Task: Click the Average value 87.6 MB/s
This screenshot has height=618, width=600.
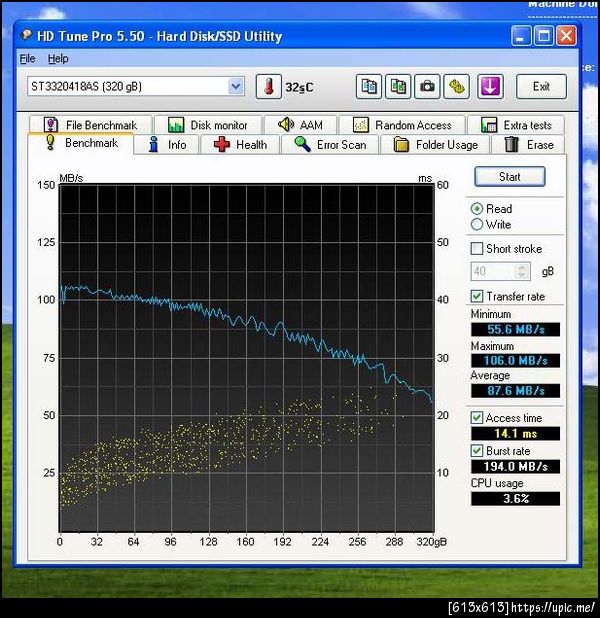Action: tap(515, 391)
